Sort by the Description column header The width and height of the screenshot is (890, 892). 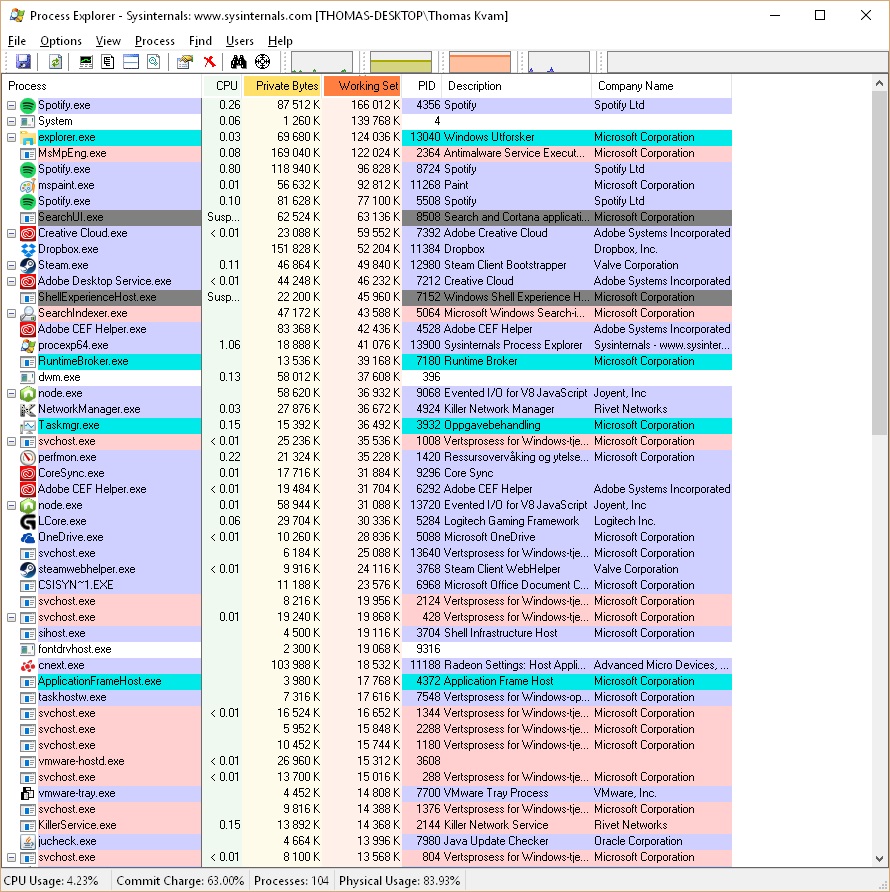point(516,86)
